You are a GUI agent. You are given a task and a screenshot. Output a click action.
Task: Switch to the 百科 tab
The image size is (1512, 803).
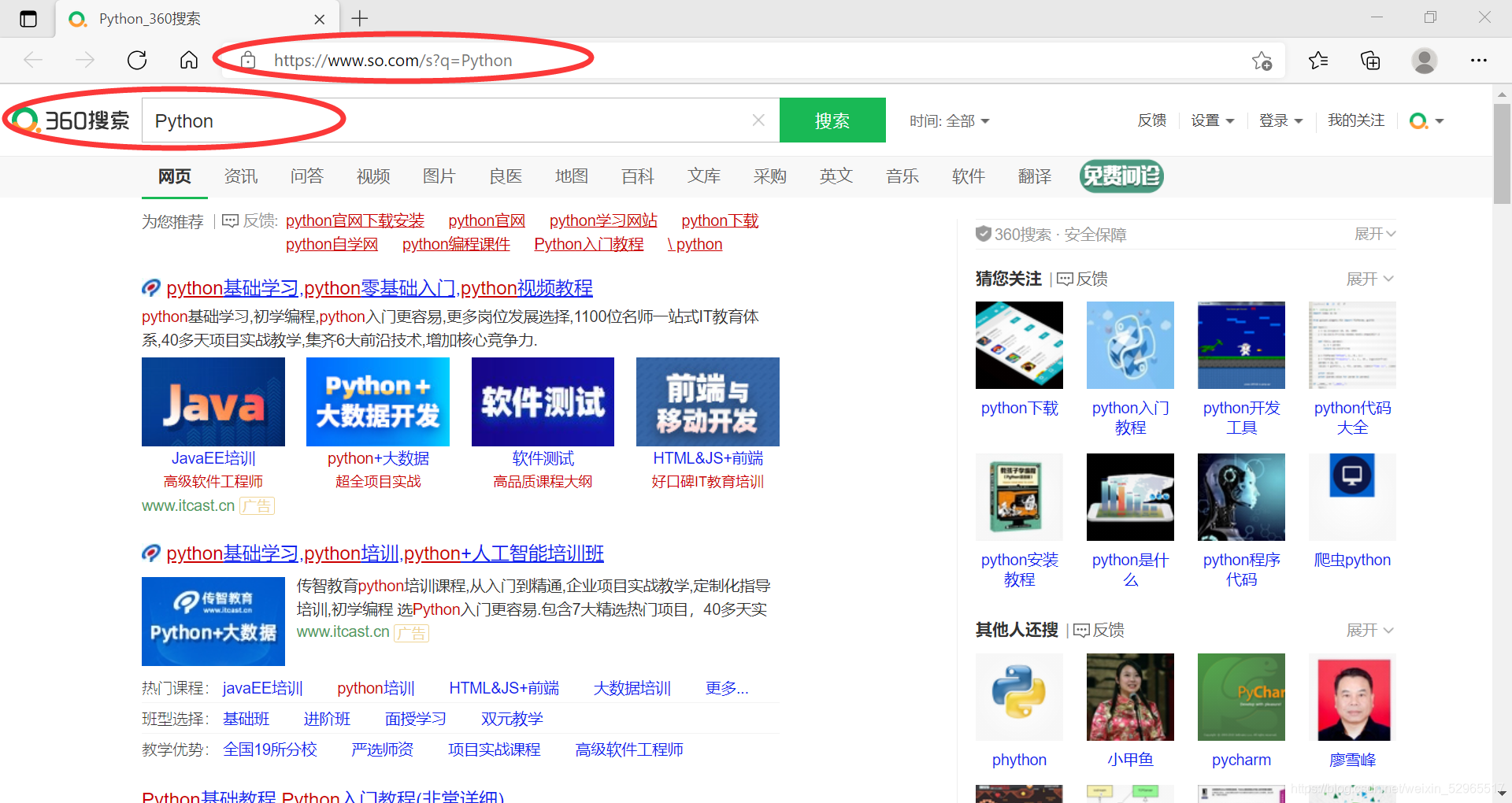[638, 176]
